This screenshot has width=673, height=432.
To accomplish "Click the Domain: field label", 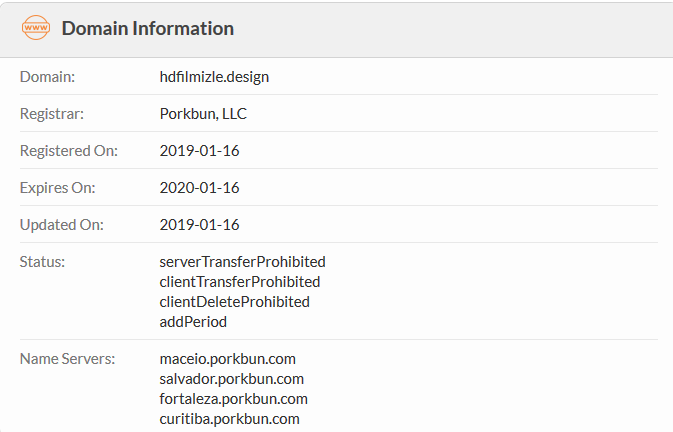I will pyautogui.click(x=47, y=77).
